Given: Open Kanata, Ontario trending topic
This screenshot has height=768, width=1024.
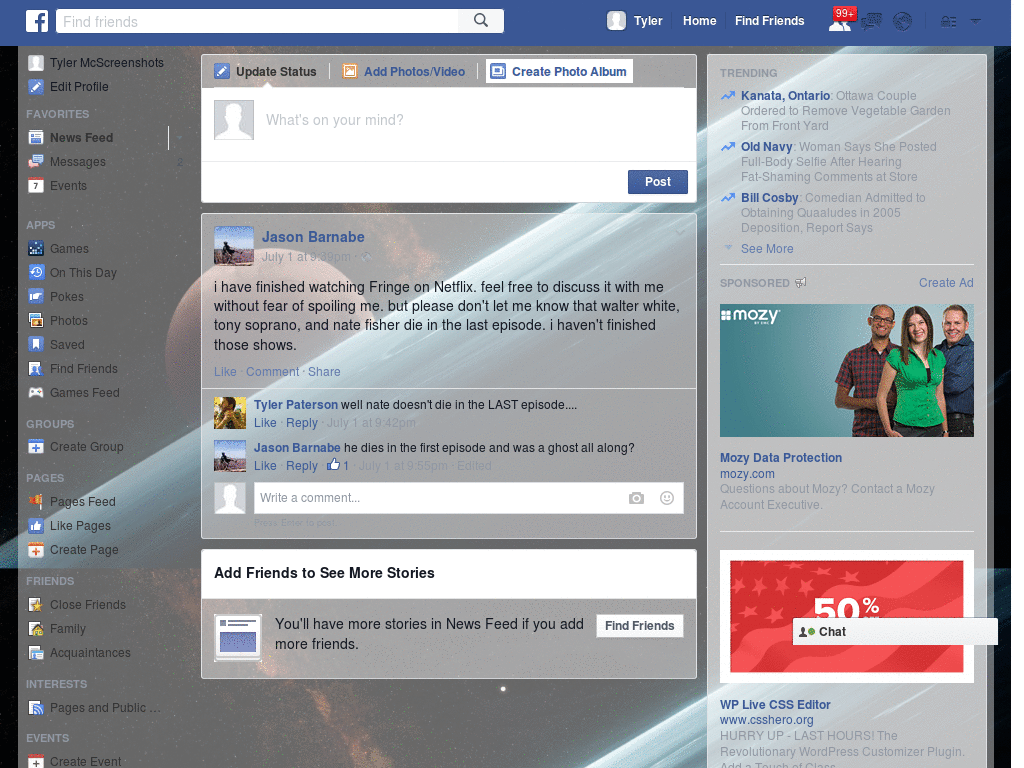Looking at the screenshot, I should pos(785,96).
